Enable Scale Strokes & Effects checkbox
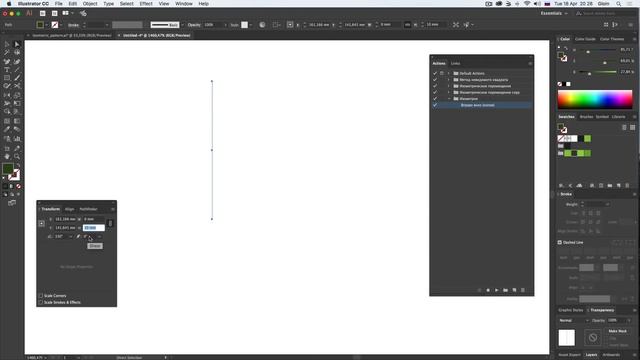 click(41, 302)
